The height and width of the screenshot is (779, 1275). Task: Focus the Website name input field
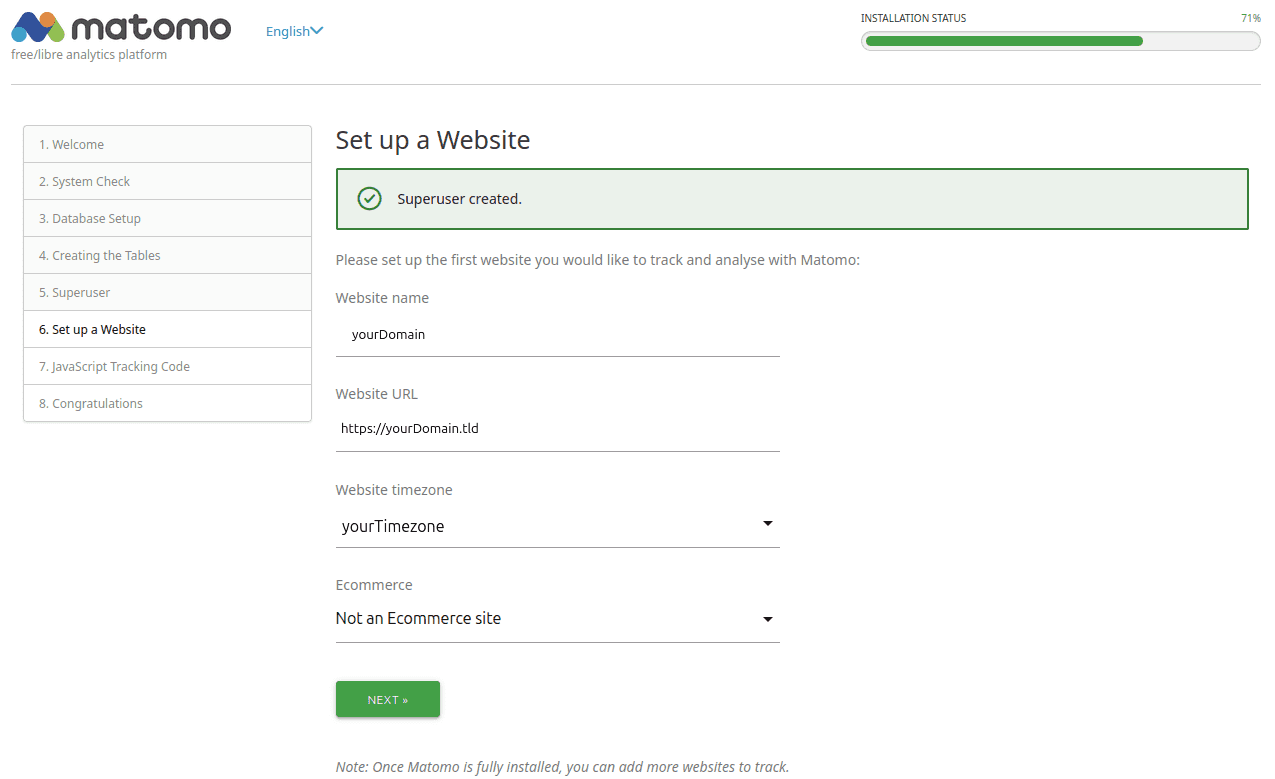tap(557, 335)
